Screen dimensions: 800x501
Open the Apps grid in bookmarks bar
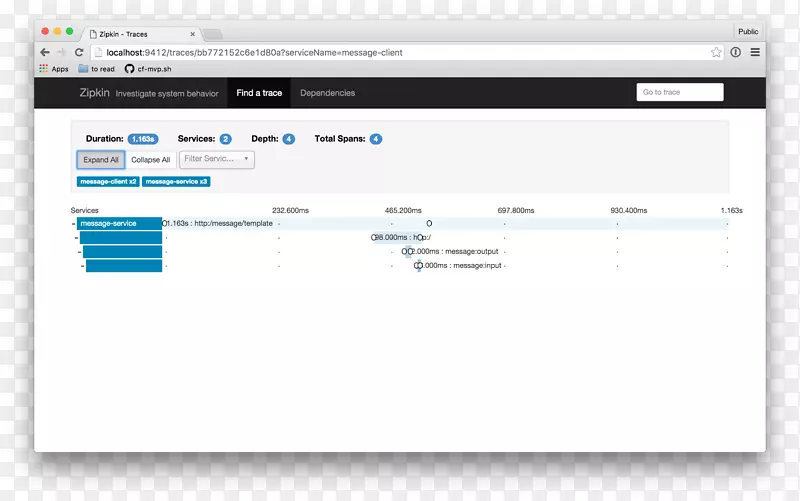click(54, 69)
